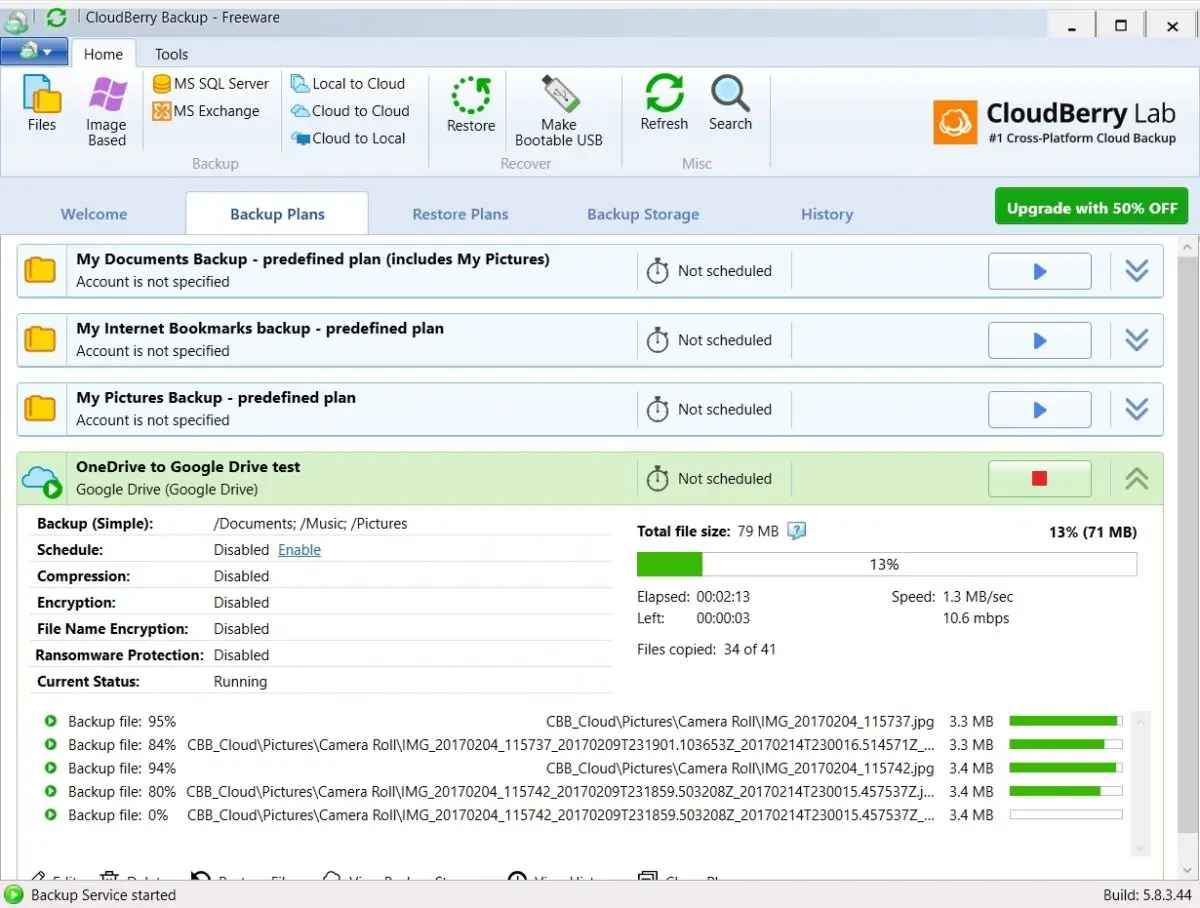Click the Backup Service started status text
This screenshot has width=1200, height=908.
(103, 895)
